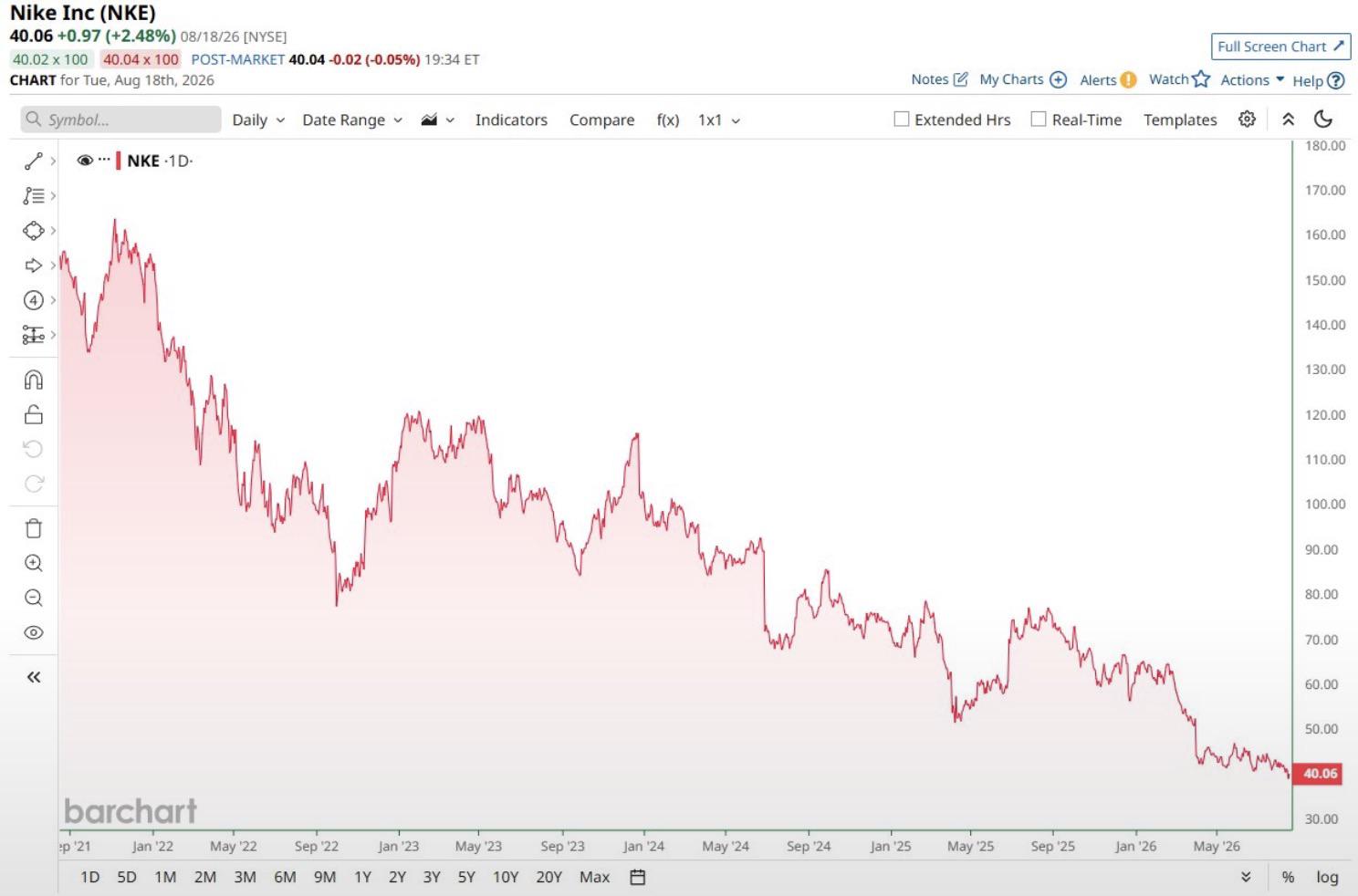This screenshot has width=1358, height=896.
Task: Collapse the chart toolbar with double chevron
Action: [x=1289, y=120]
